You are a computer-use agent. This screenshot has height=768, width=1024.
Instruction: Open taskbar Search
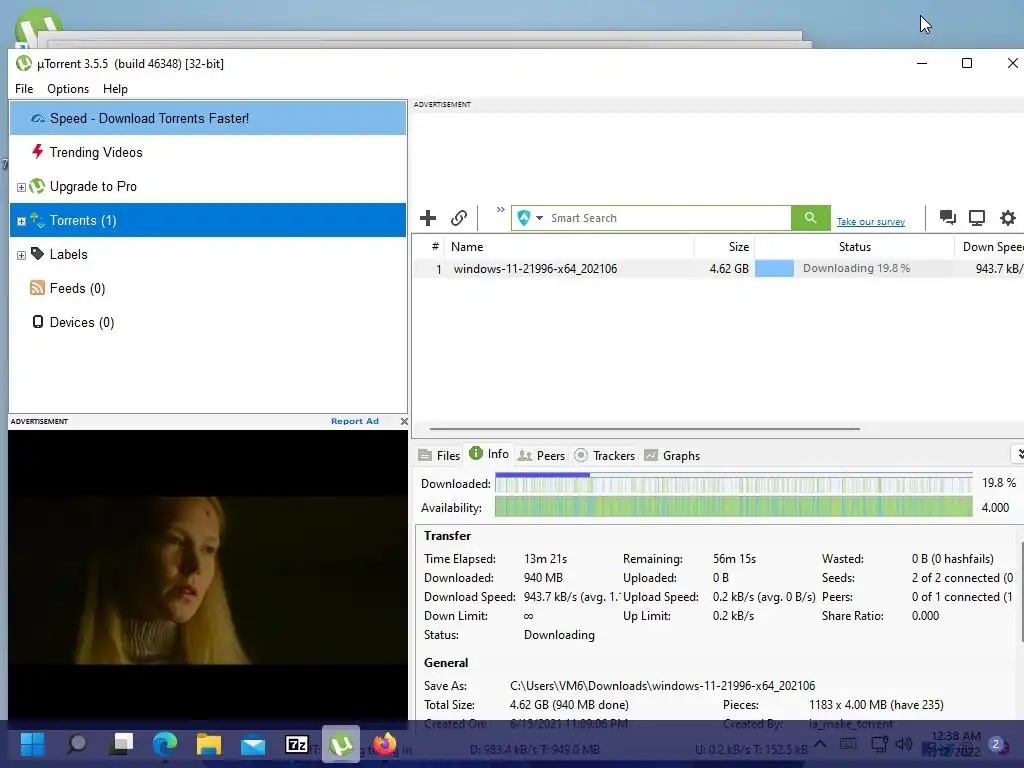77,744
